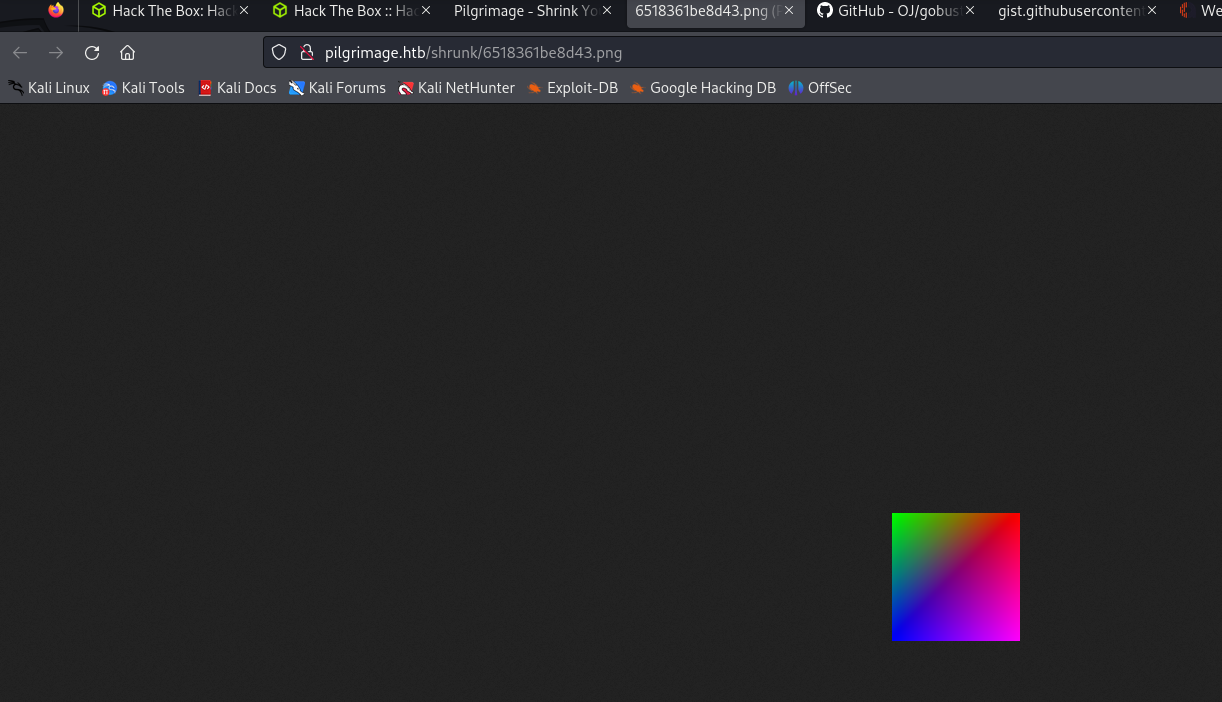Open the Exploit-DB bookmark
Viewport: 1222px width, 702px height.
coord(573,88)
